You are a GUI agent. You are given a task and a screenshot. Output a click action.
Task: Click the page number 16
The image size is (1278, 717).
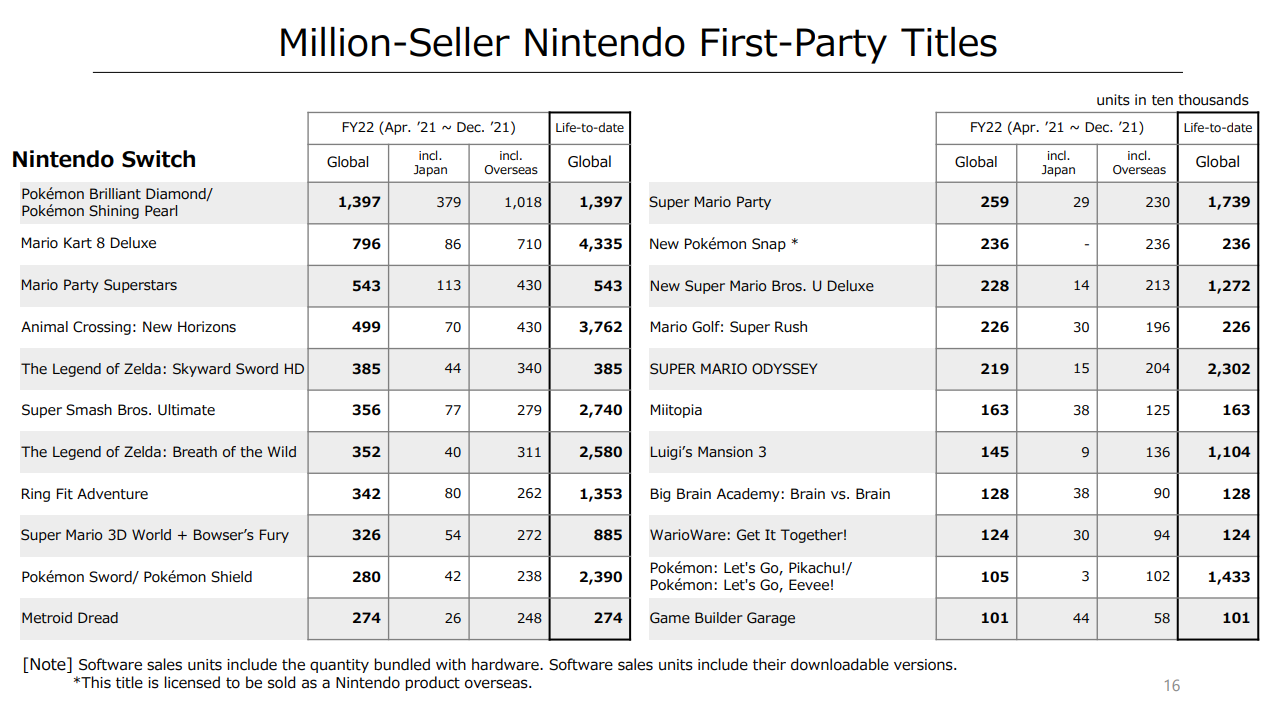[1172, 686]
